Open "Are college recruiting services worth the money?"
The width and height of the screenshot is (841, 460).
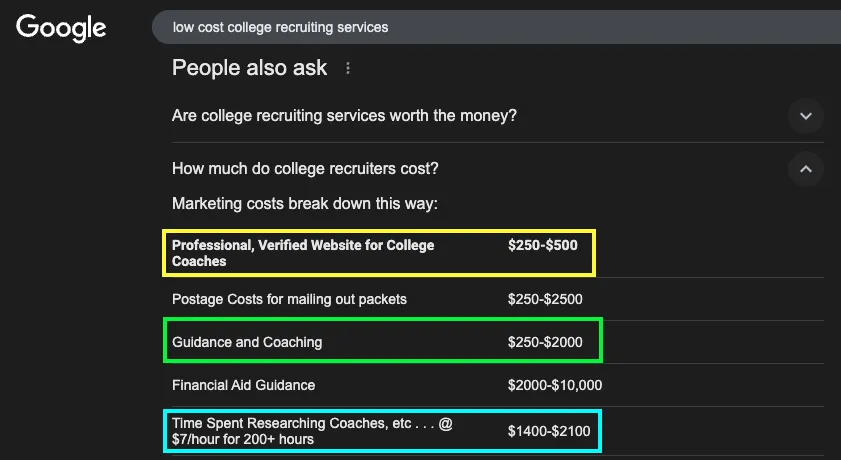click(x=344, y=116)
